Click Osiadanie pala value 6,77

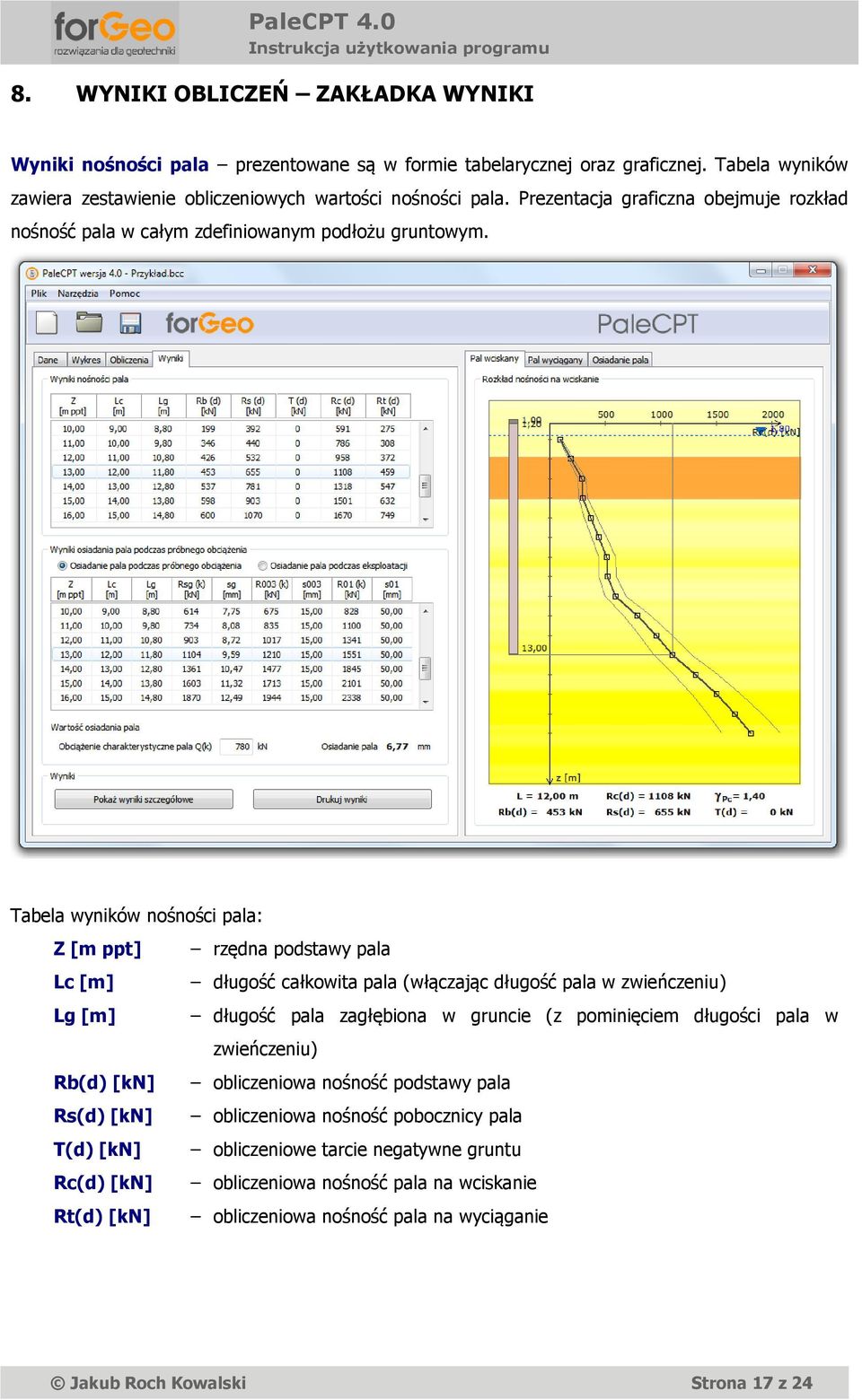397,747
